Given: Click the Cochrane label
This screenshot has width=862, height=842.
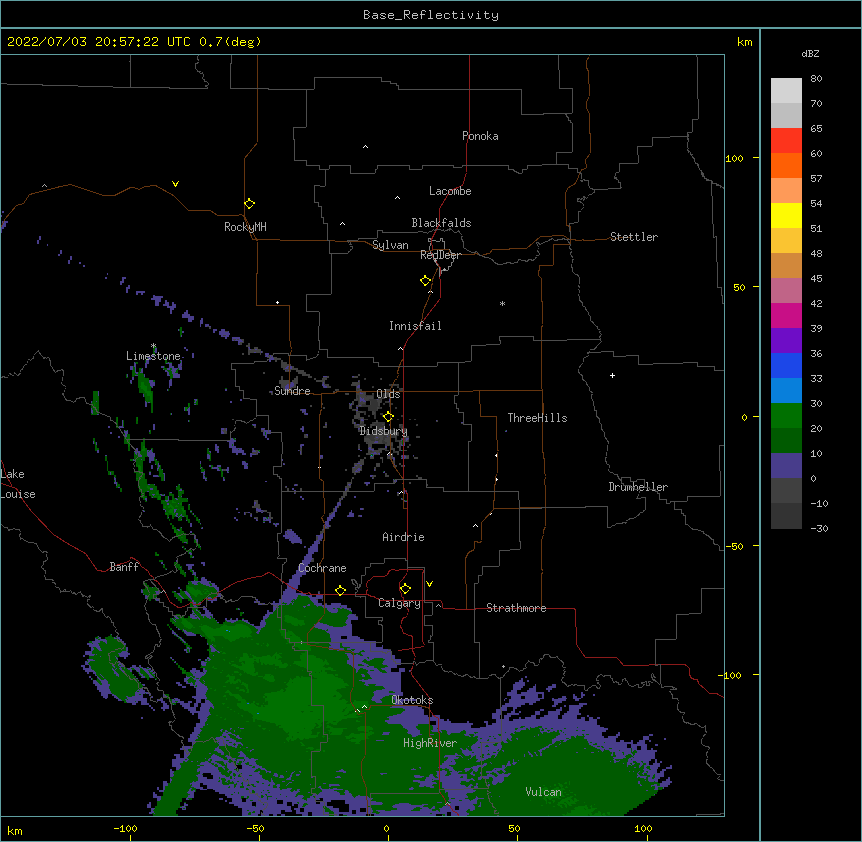Looking at the screenshot, I should coord(322,568).
